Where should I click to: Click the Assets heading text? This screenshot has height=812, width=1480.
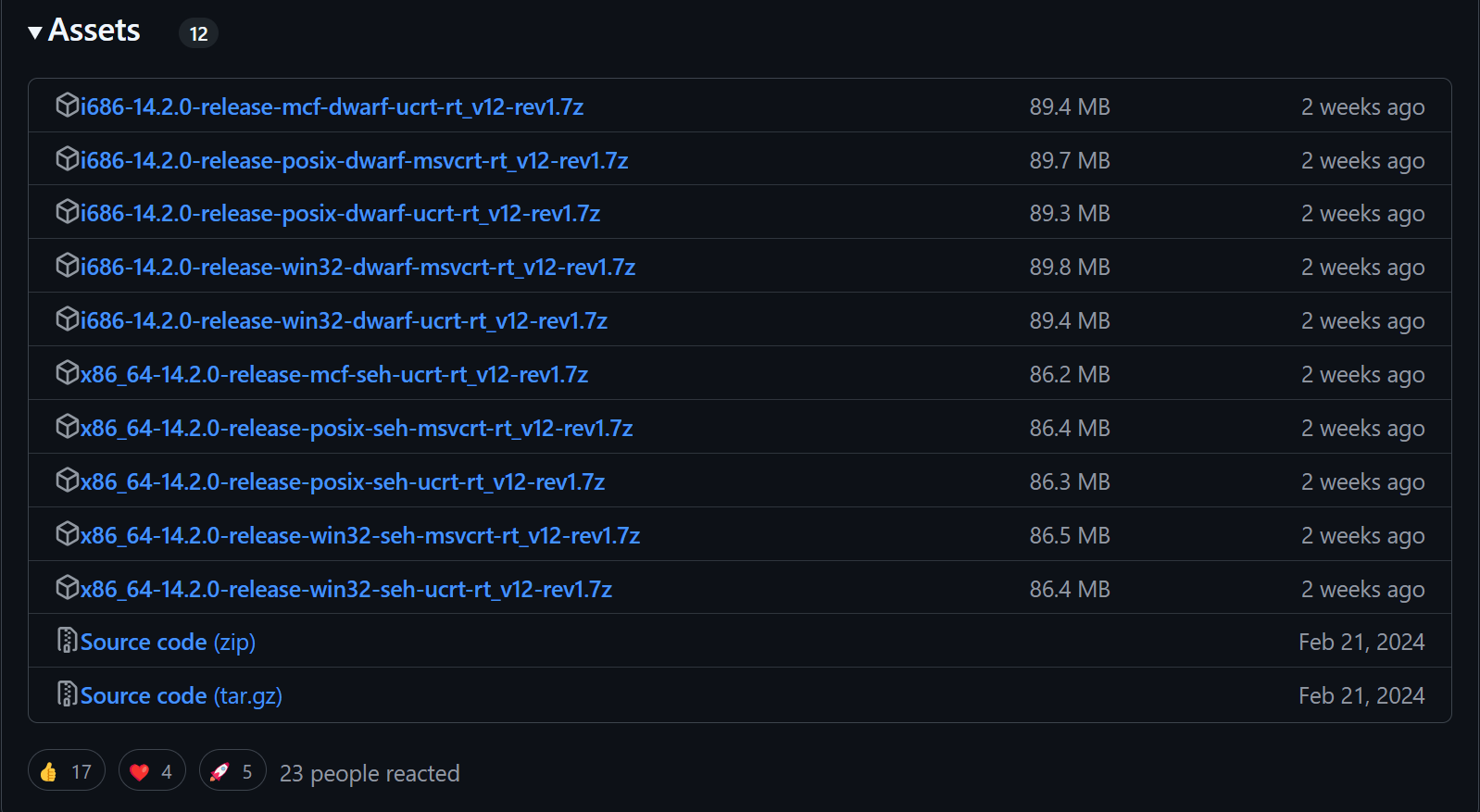coord(94,31)
